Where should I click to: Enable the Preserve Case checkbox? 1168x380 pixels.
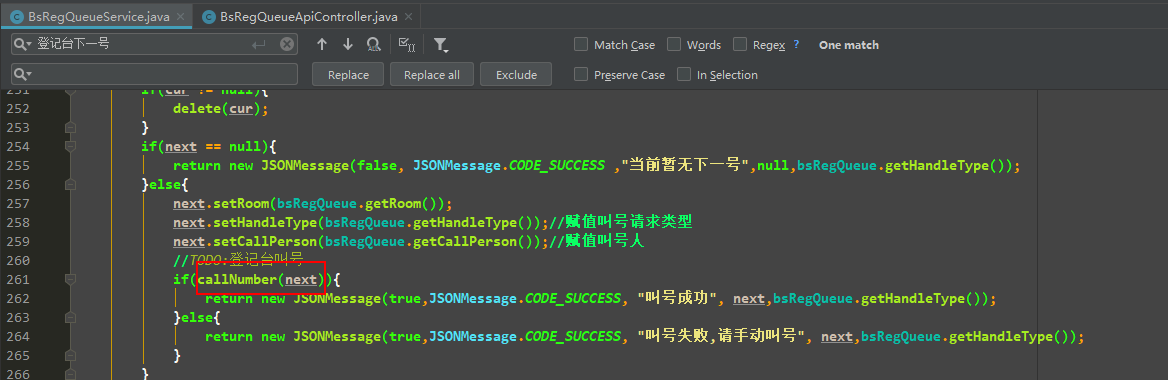pyautogui.click(x=581, y=75)
